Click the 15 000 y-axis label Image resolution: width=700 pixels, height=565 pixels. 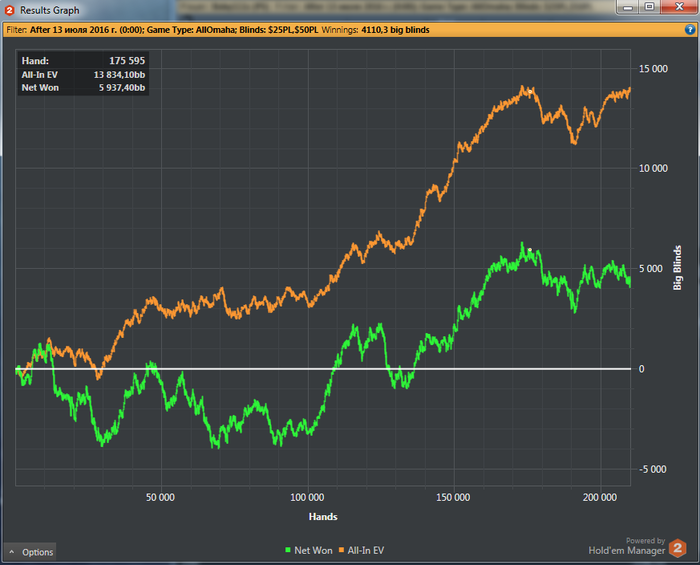[x=653, y=69]
